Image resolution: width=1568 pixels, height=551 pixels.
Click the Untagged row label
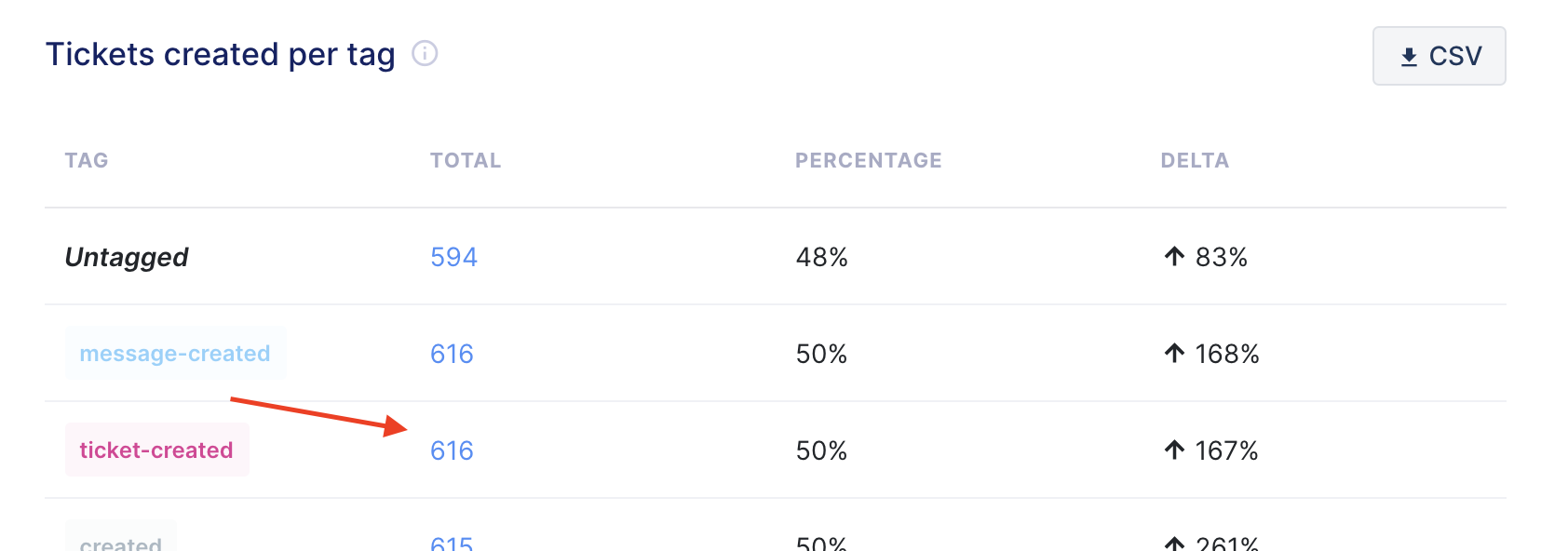pos(127,258)
